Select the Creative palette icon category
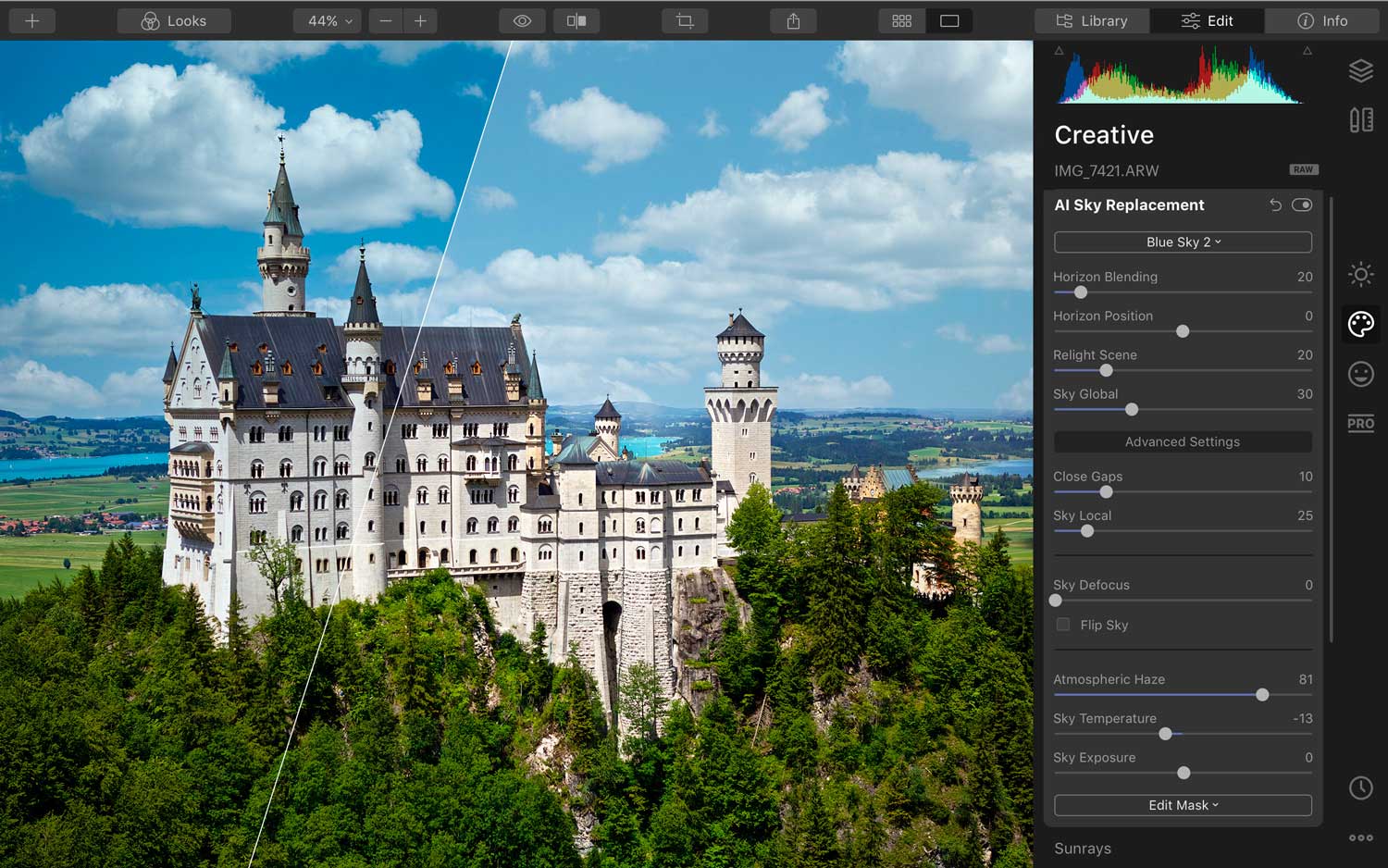The image size is (1388, 868). 1361,324
